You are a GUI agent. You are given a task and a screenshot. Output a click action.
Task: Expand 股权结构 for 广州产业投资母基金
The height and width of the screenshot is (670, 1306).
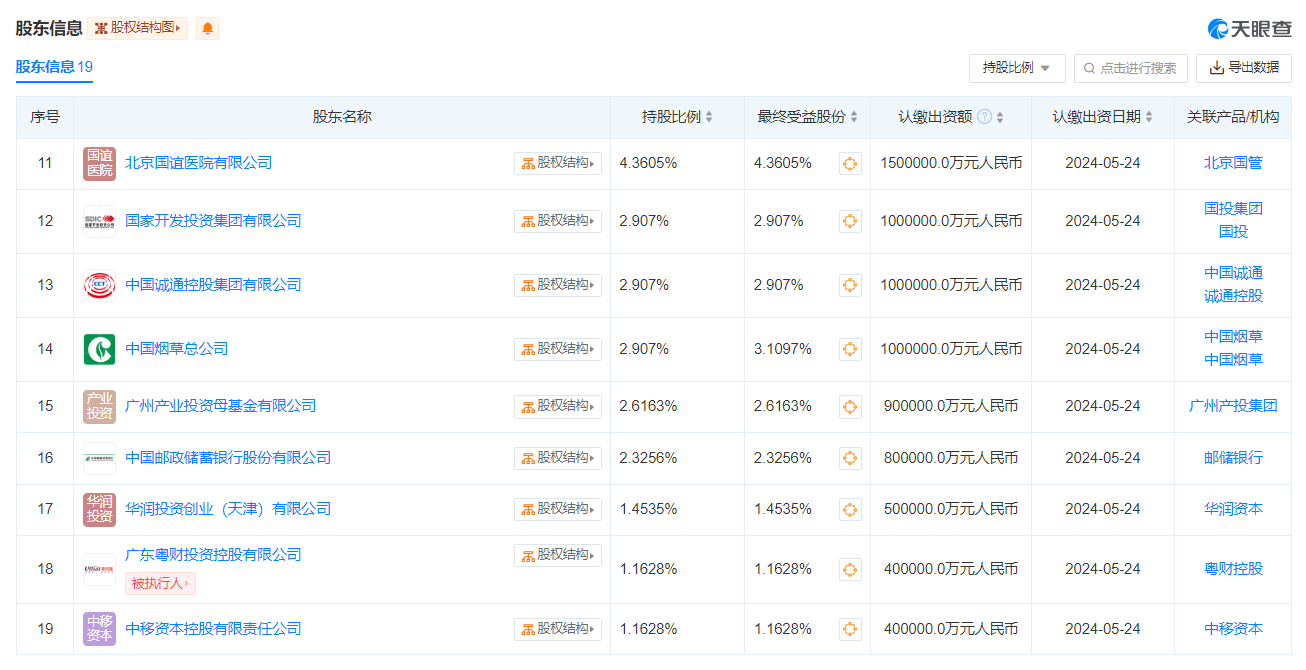[558, 406]
